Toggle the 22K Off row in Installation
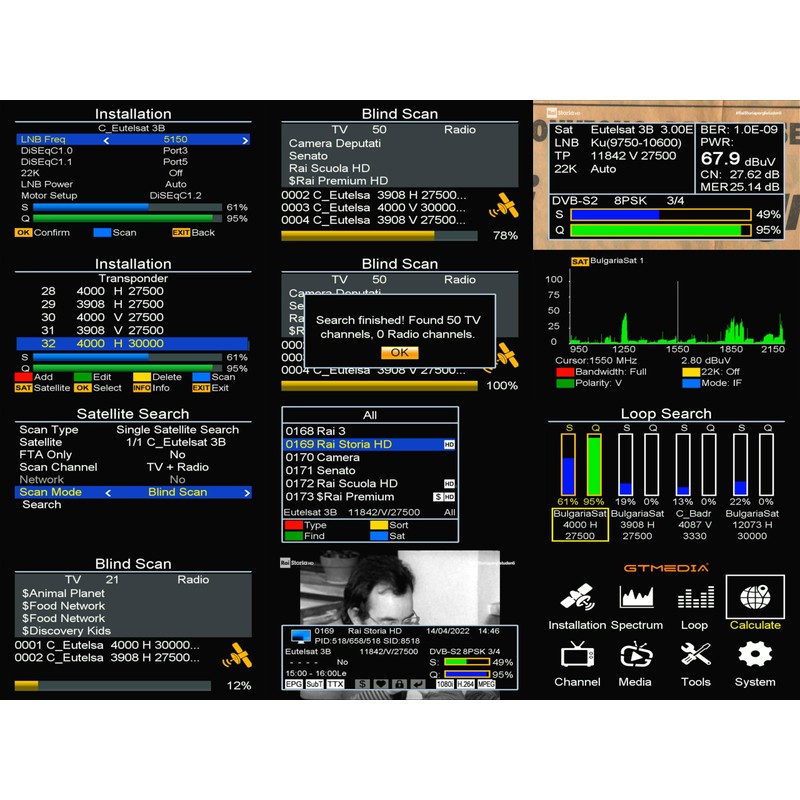 tap(134, 173)
